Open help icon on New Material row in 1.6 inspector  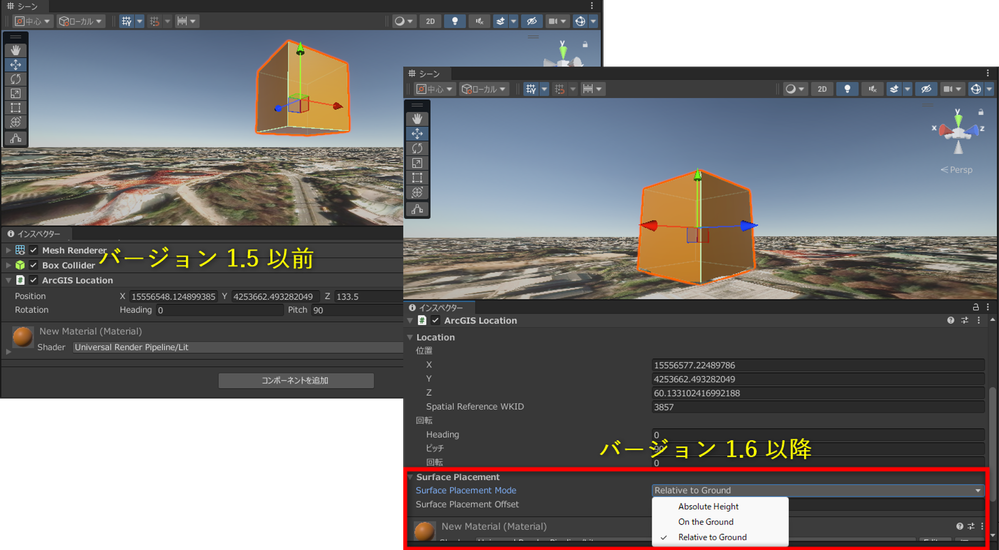pos(959,526)
